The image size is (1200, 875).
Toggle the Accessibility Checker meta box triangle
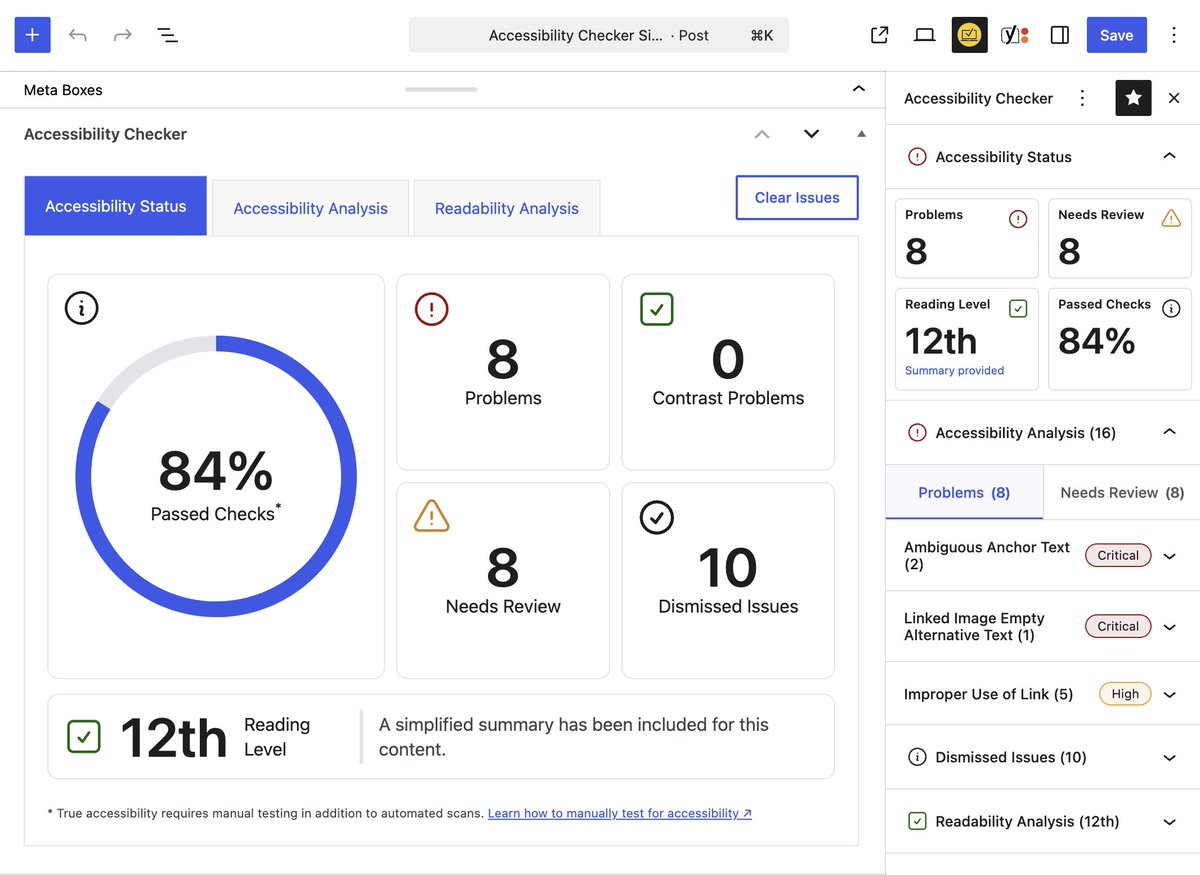(861, 134)
